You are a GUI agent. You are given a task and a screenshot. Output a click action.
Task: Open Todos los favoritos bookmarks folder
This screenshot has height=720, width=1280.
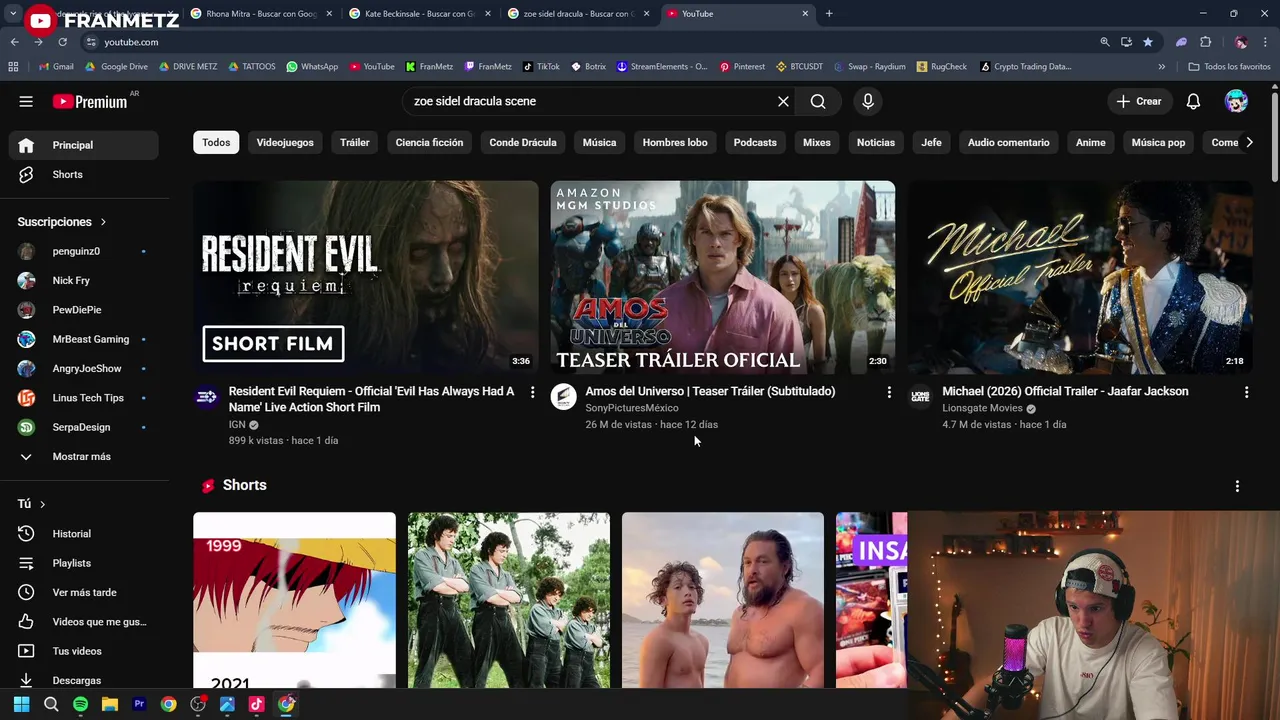pyautogui.click(x=1228, y=67)
